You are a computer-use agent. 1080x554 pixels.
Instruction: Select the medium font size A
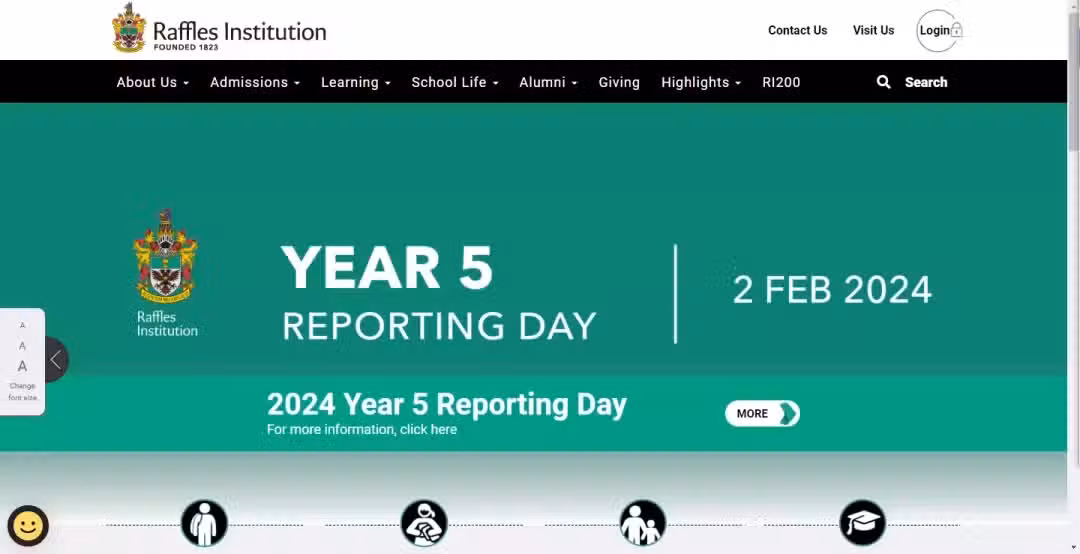coord(22,345)
